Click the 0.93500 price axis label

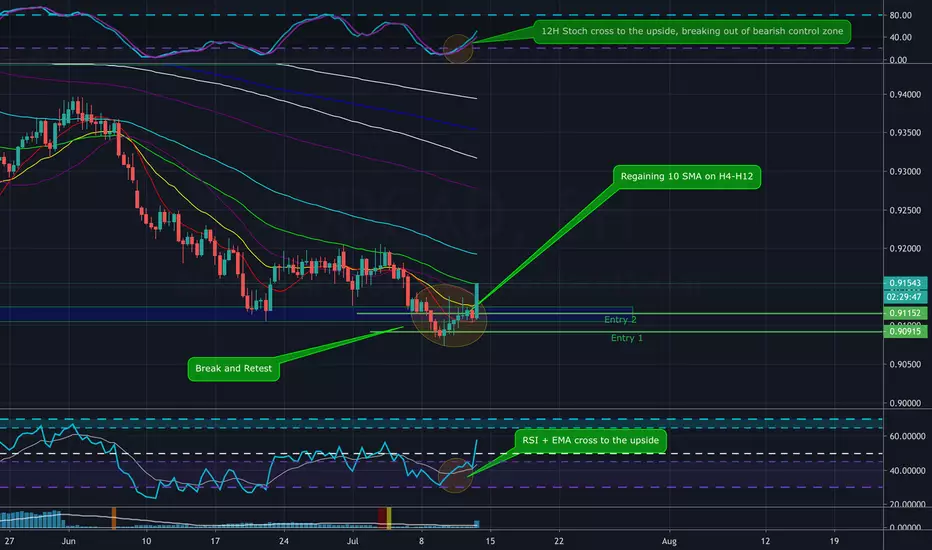(x=905, y=133)
